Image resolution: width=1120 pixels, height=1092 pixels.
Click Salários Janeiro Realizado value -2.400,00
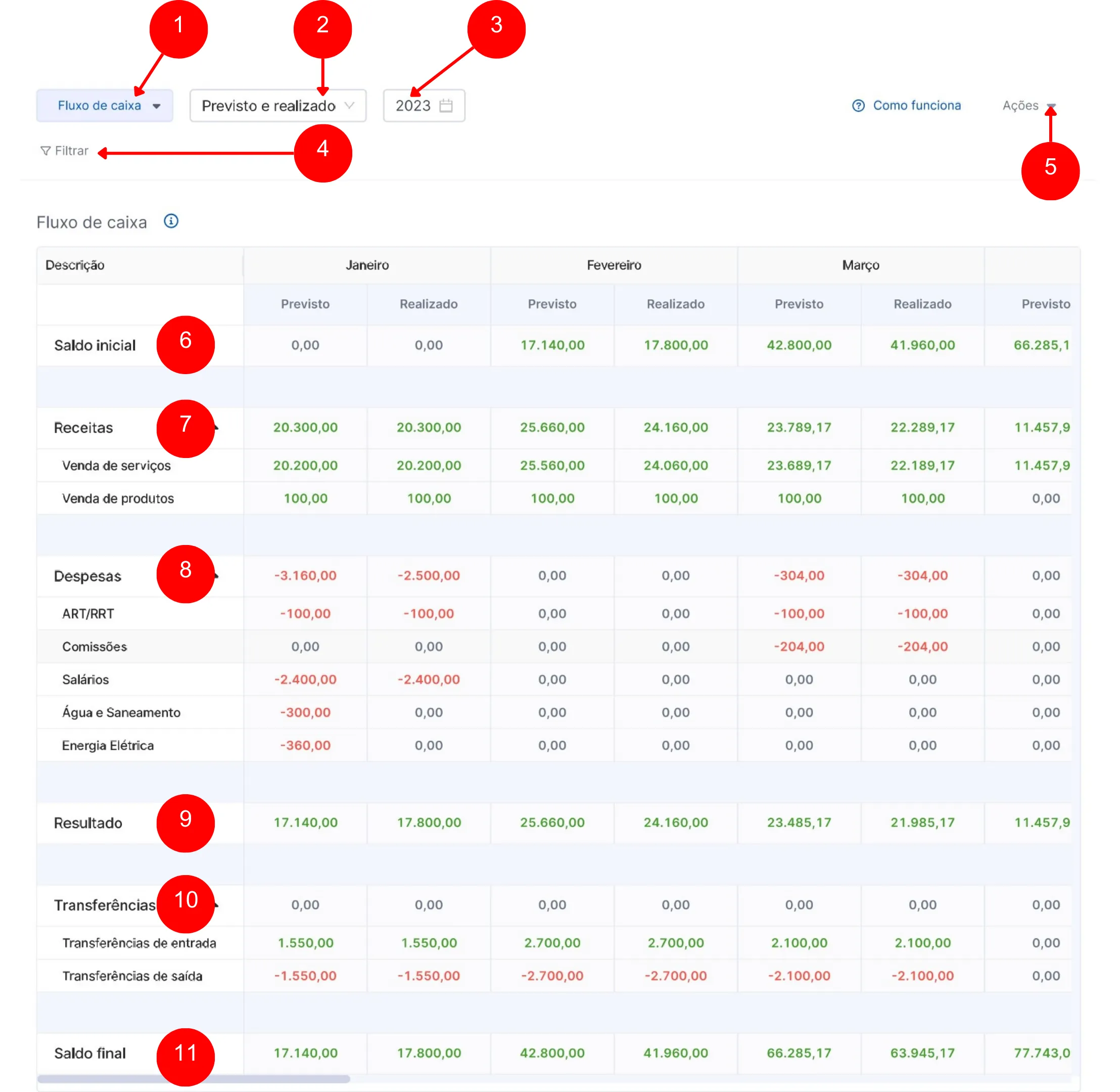pyautogui.click(x=429, y=679)
